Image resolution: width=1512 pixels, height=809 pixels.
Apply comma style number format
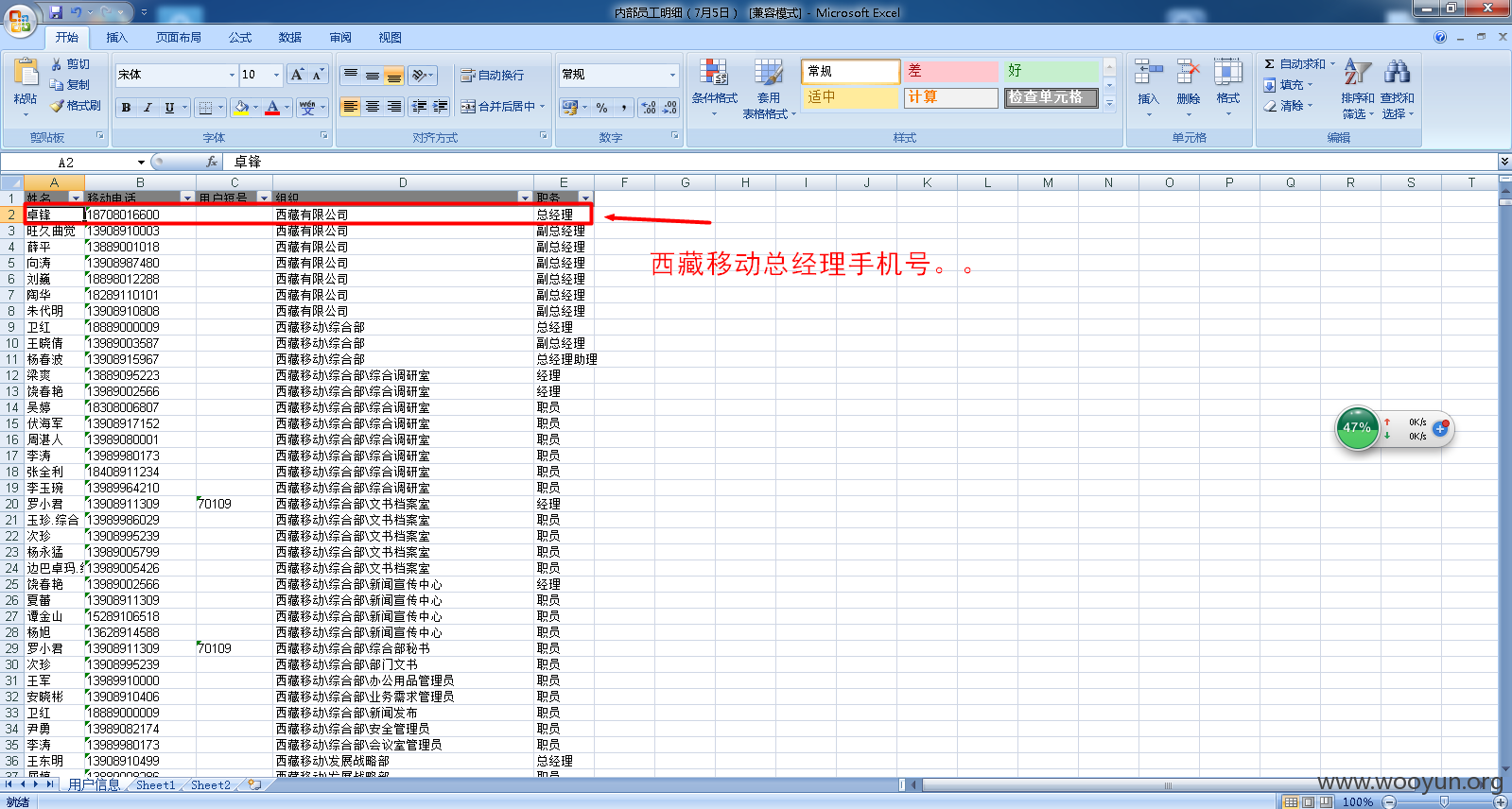(624, 108)
